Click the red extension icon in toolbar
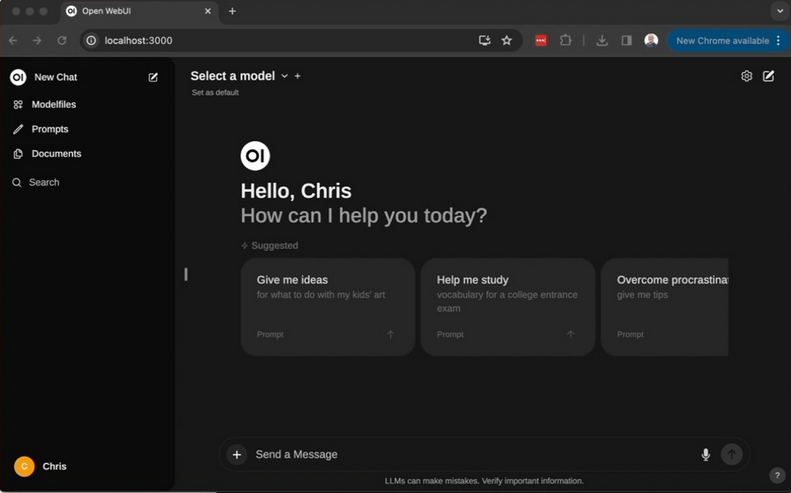 pyautogui.click(x=541, y=40)
